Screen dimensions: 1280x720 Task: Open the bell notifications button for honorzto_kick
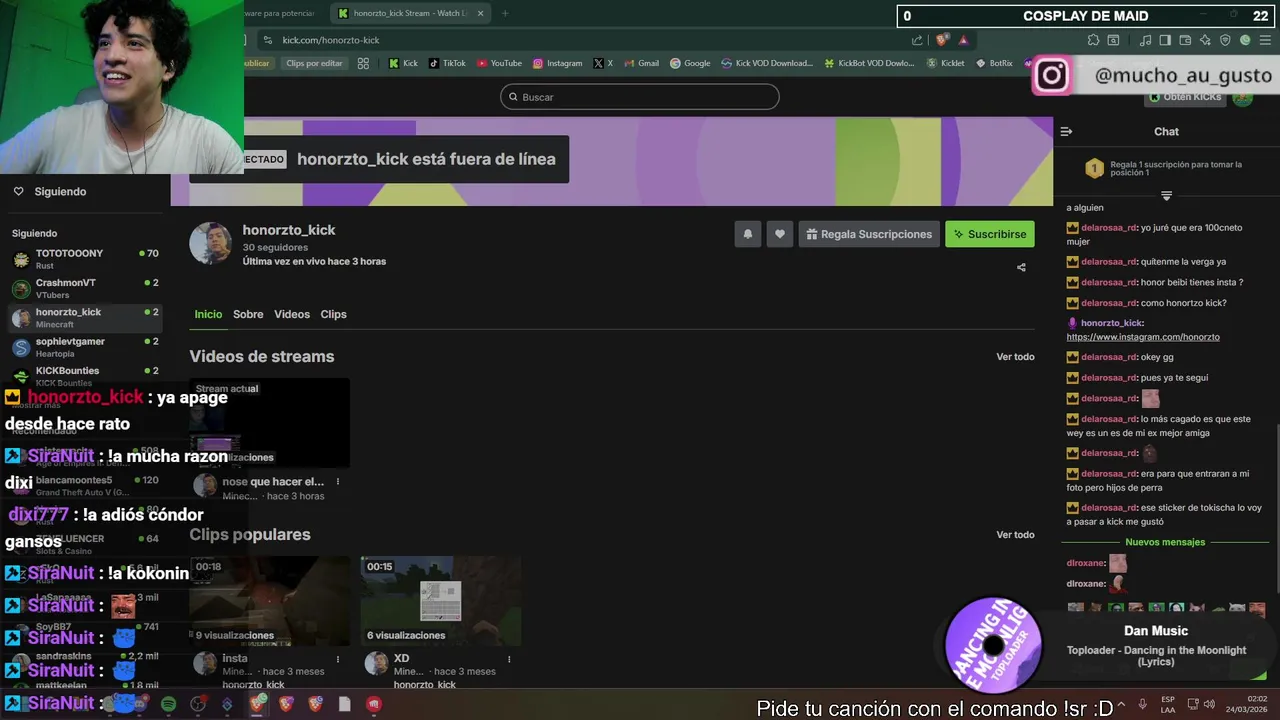click(747, 234)
